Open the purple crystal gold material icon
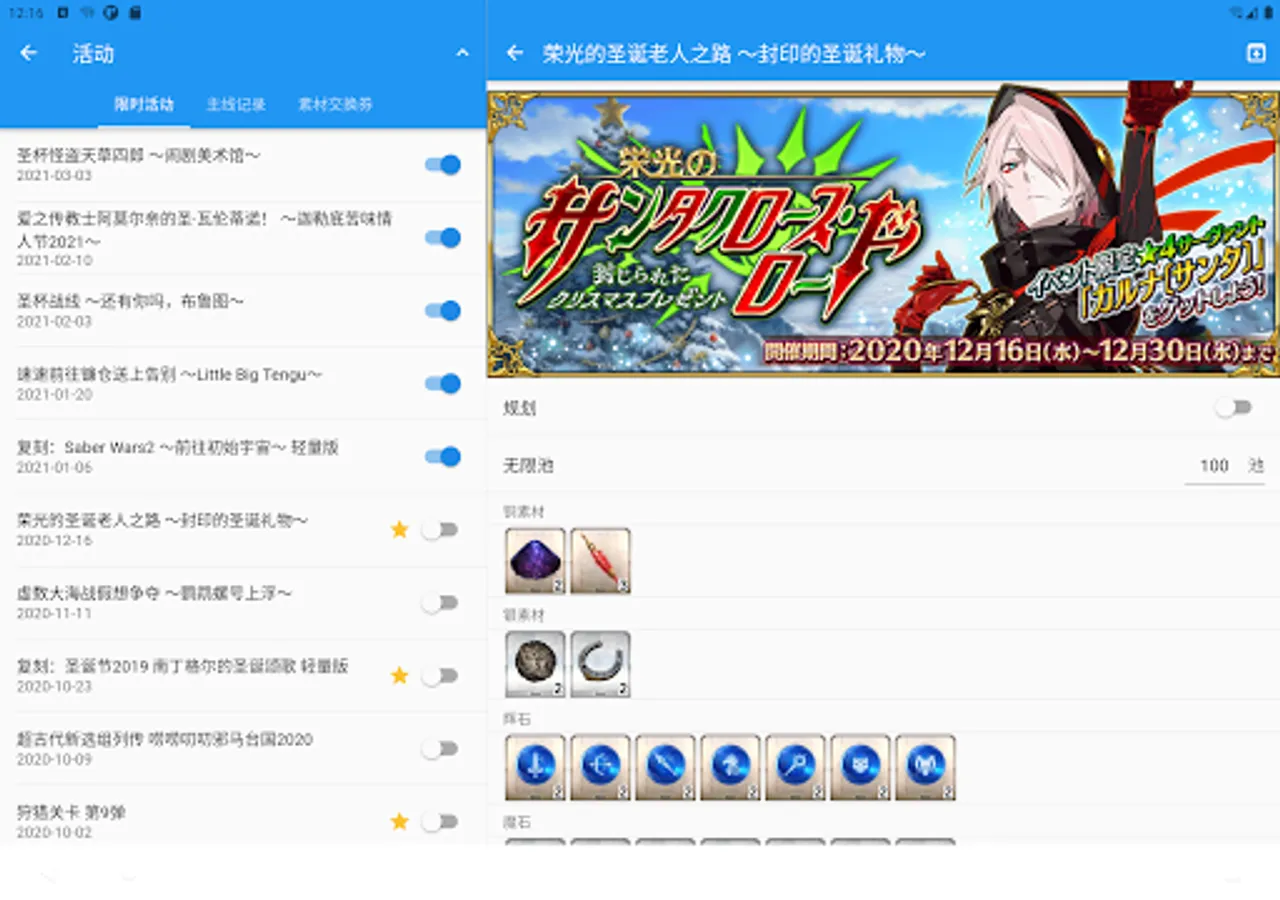 click(x=535, y=561)
